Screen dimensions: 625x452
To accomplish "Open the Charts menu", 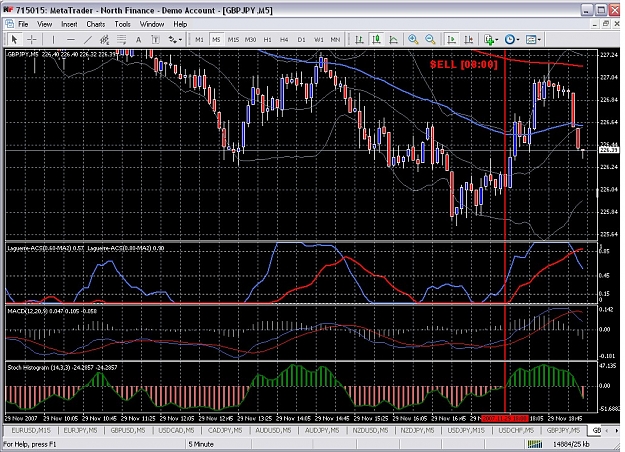I will click(x=96, y=24).
